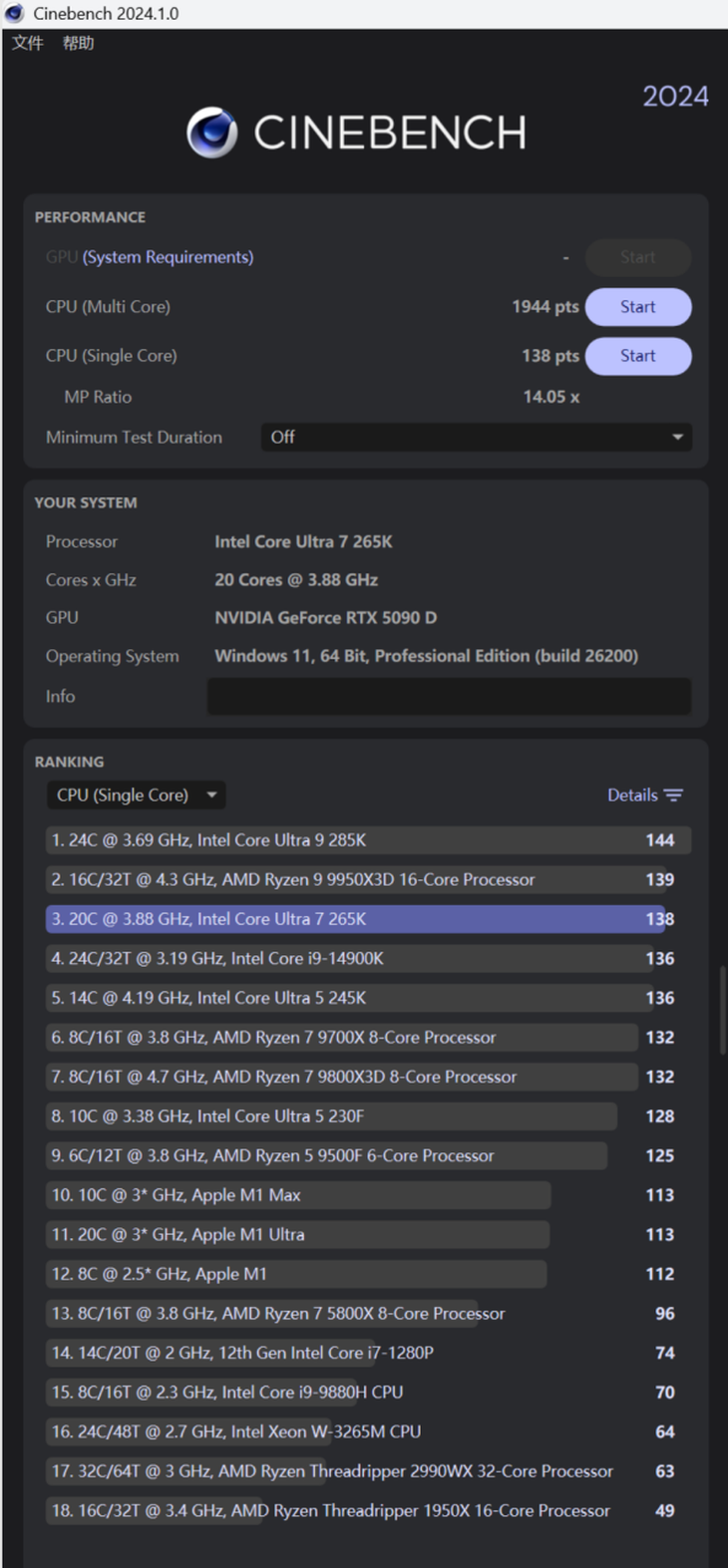Open the 文件 menu
The image size is (728, 1568).
tap(28, 43)
